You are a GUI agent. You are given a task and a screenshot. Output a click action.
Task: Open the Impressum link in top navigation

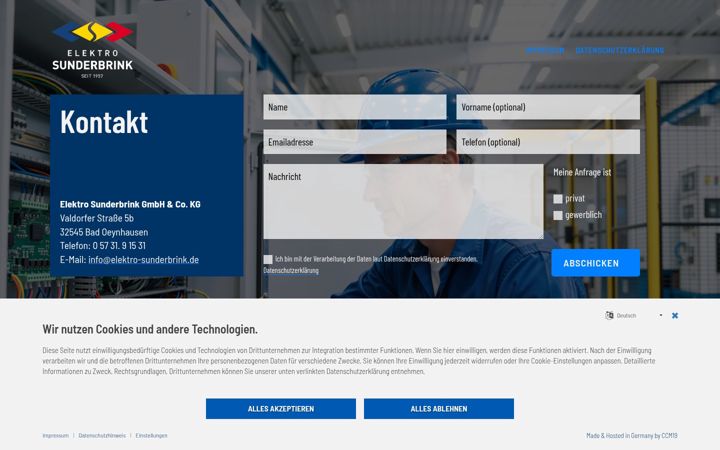click(545, 51)
